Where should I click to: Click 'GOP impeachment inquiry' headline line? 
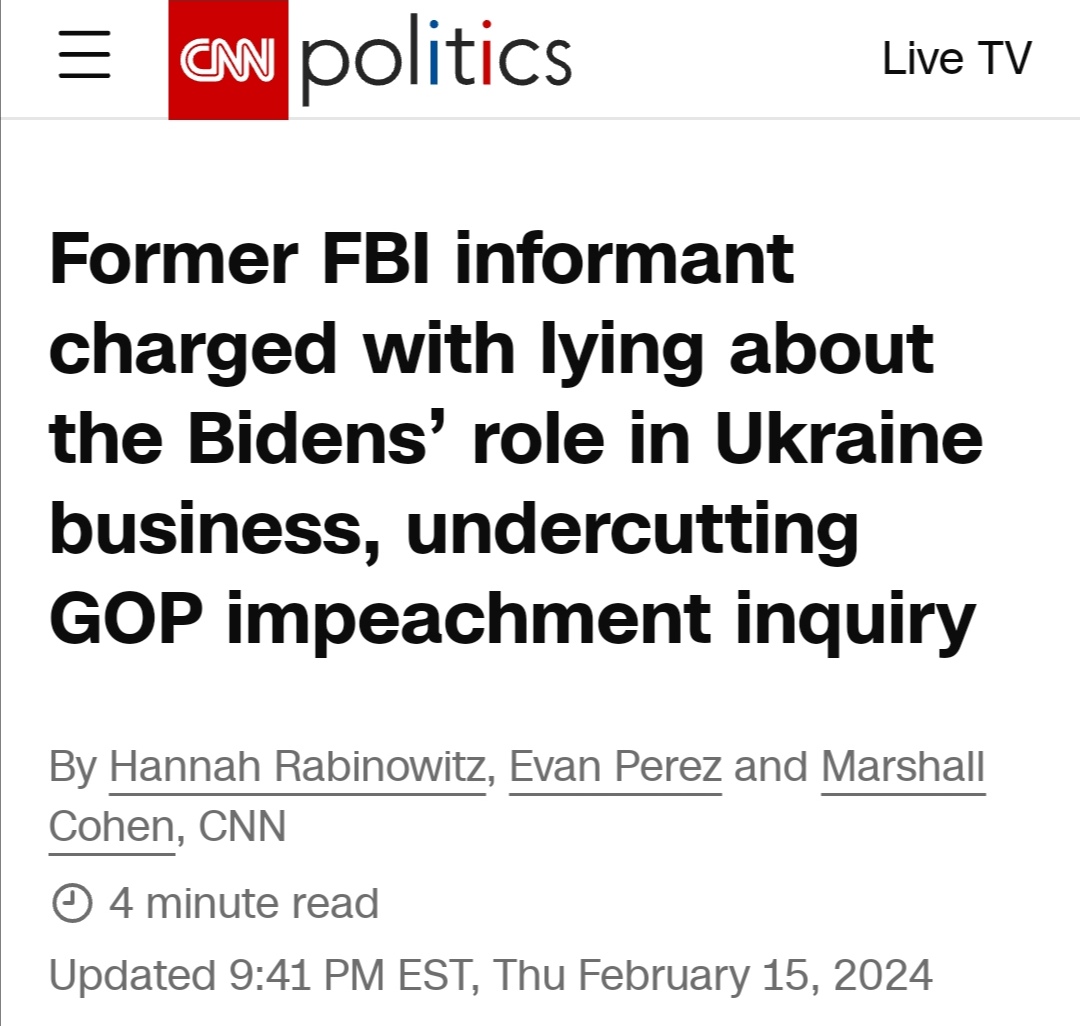pos(512,619)
